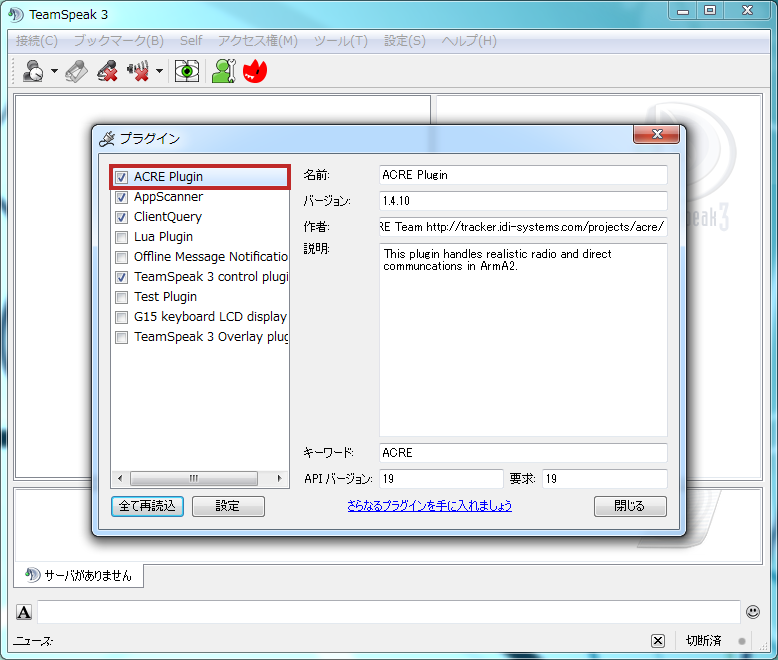This screenshot has width=778, height=660.
Task: Click the 説明 description text area
Action: click(x=523, y=340)
